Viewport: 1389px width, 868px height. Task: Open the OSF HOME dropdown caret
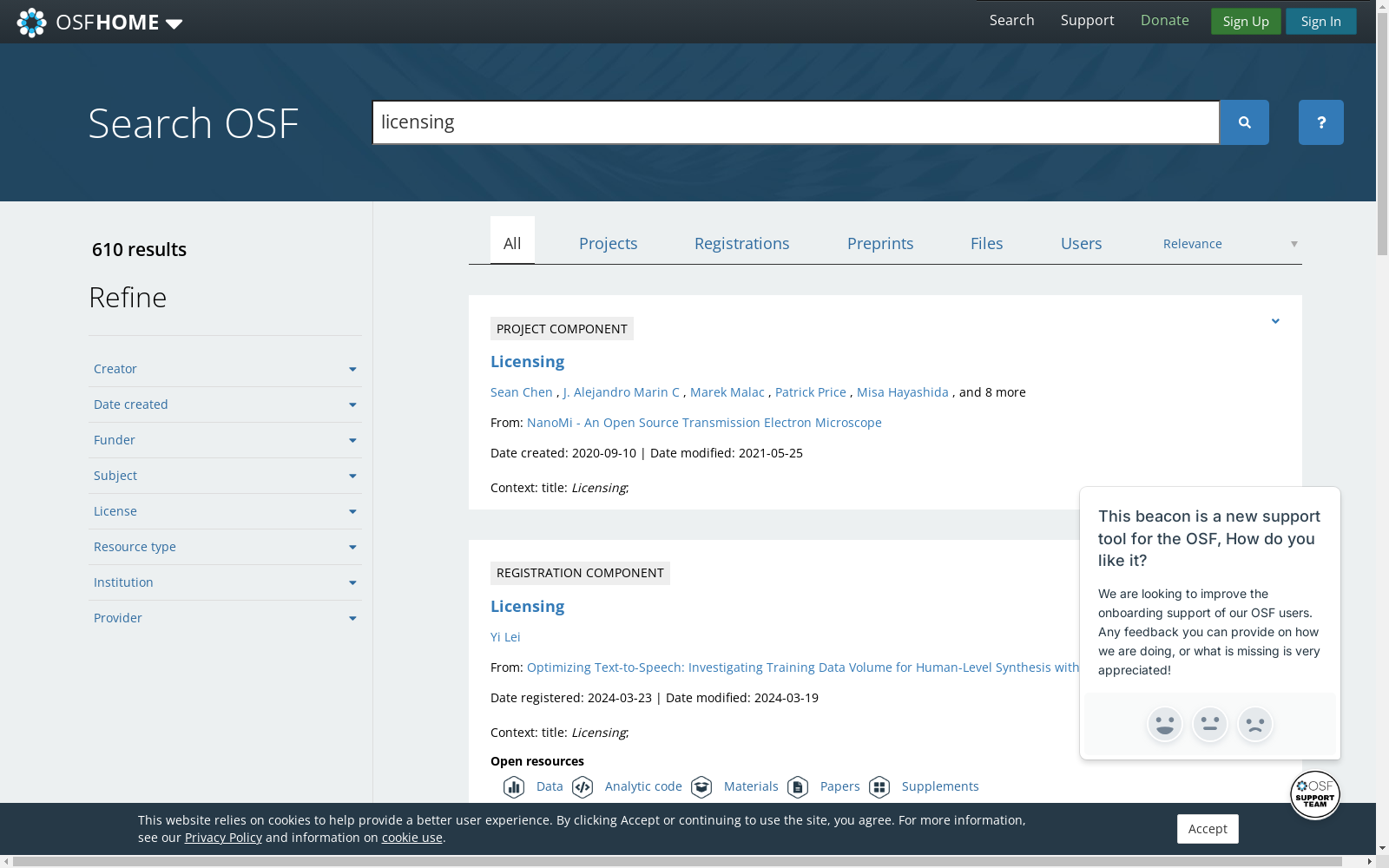174,23
